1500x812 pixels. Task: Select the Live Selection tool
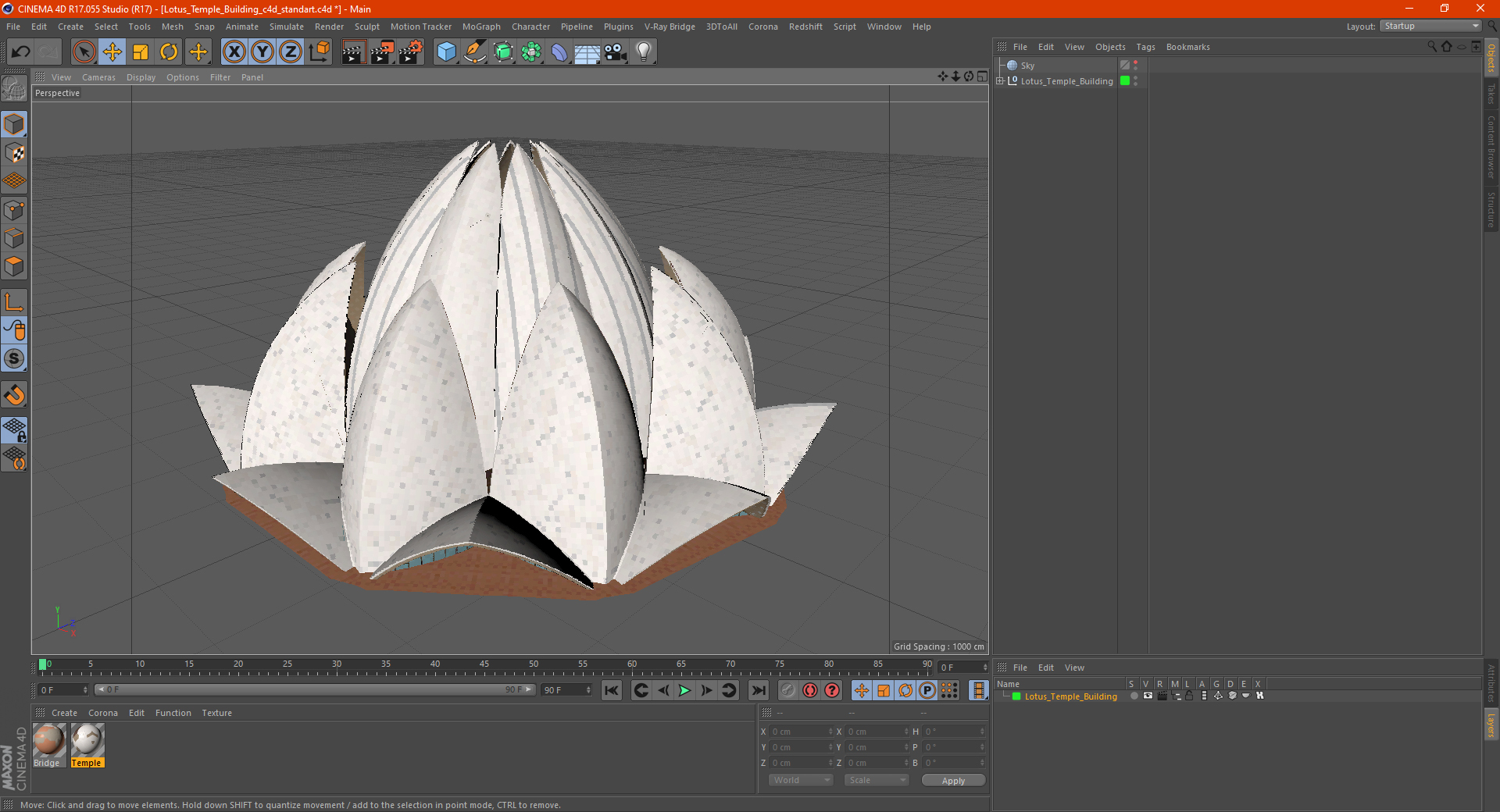tap(84, 52)
